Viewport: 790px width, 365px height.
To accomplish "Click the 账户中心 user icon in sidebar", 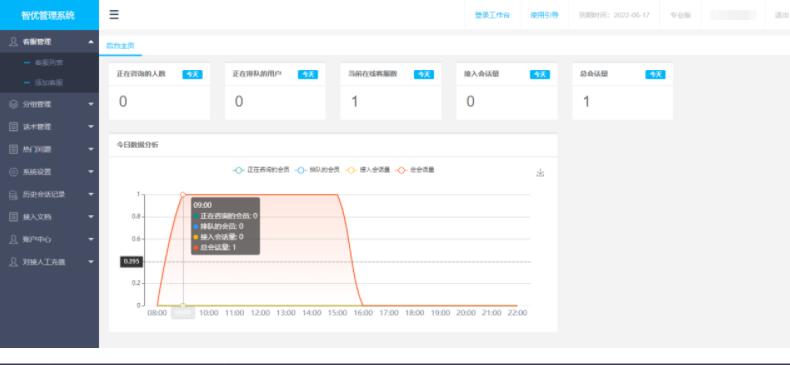I will 14,239.
